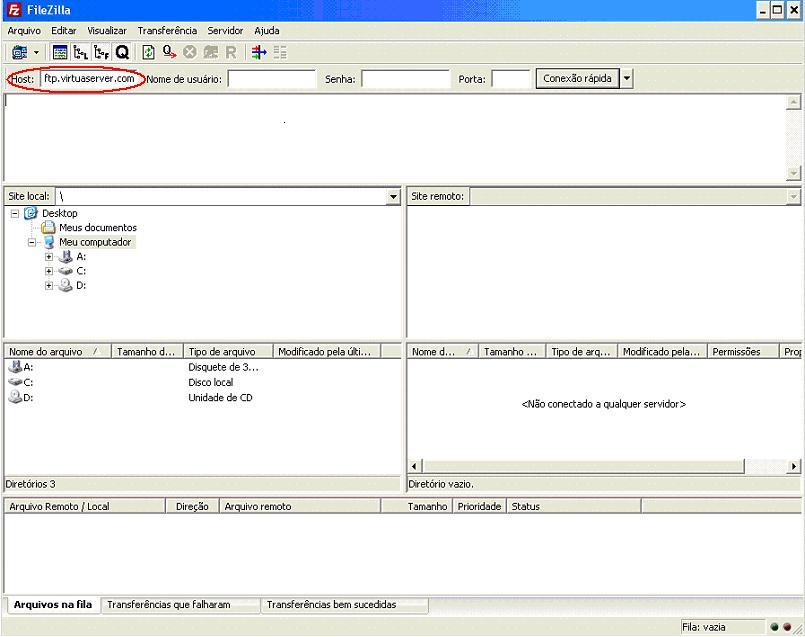Select the A: floppy row in the file list

[x=202, y=367]
